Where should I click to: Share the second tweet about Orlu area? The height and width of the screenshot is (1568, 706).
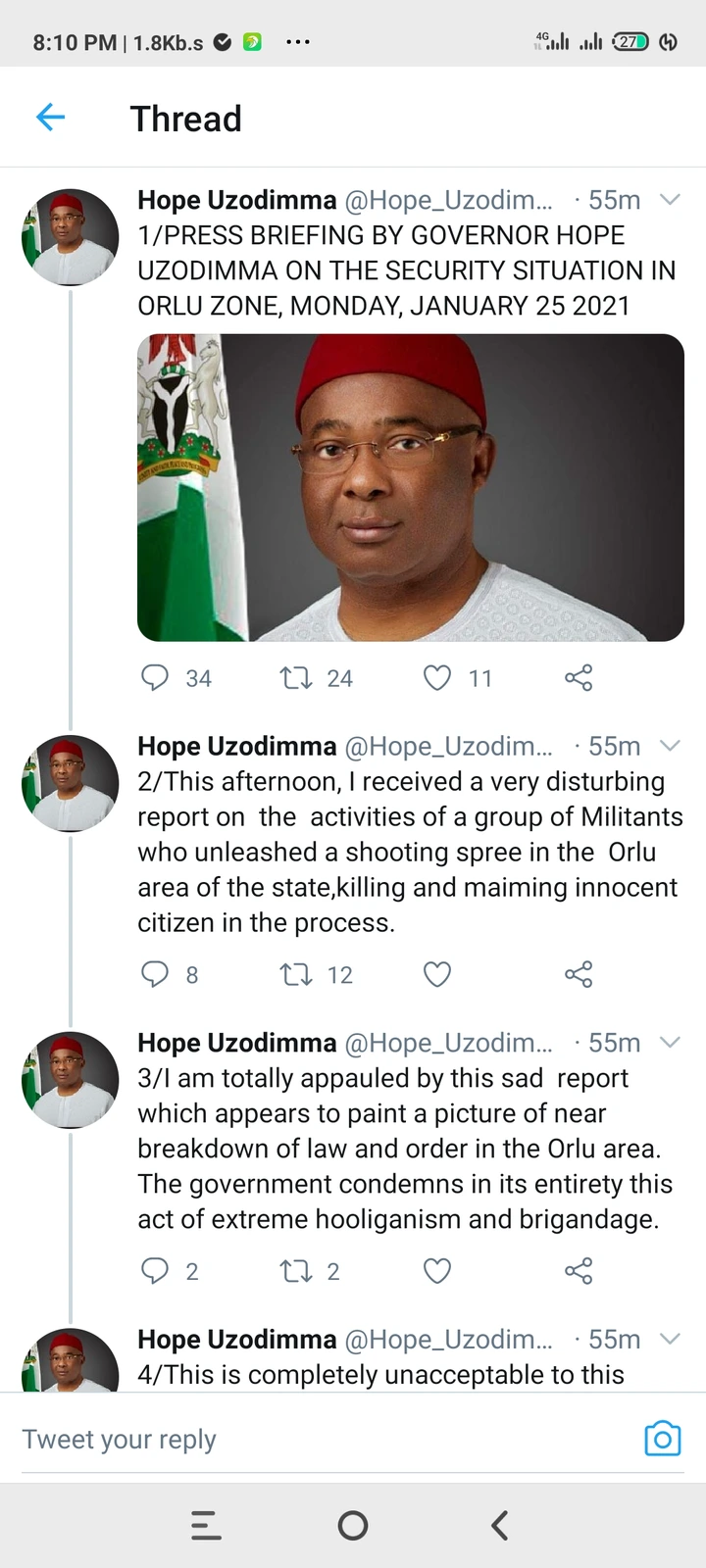click(x=579, y=974)
